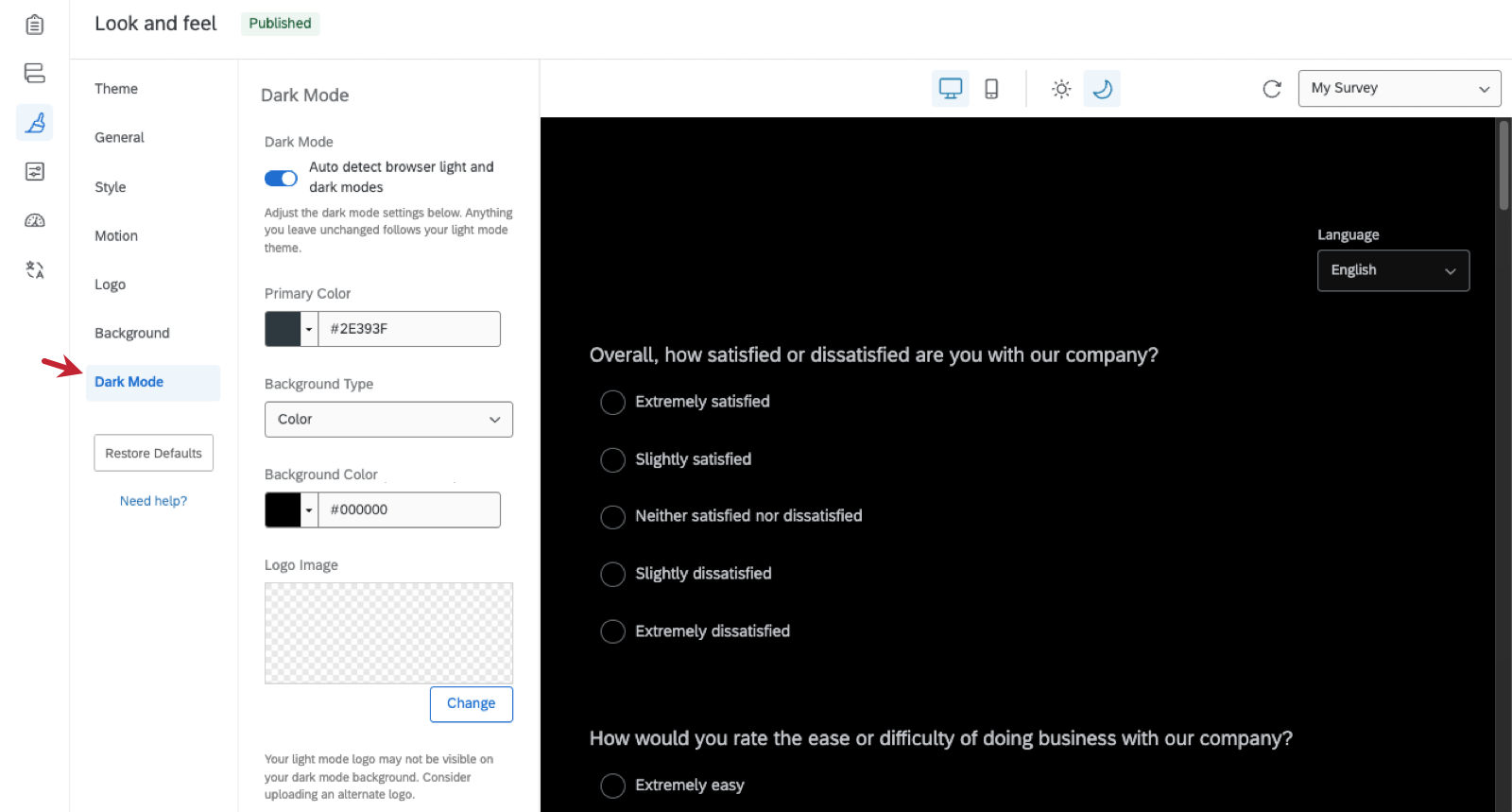Select Extremely dissatisfied radio option

[x=612, y=631]
